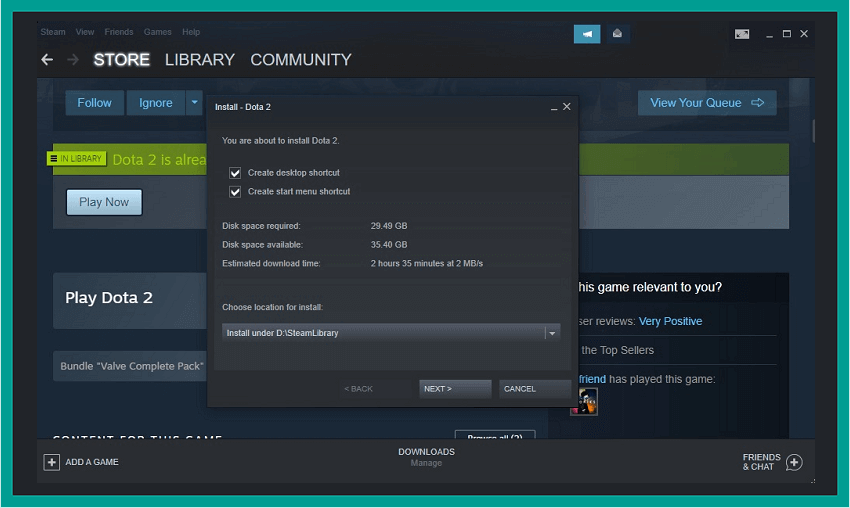
Task: Switch to the STORE tab
Action: click(x=121, y=60)
